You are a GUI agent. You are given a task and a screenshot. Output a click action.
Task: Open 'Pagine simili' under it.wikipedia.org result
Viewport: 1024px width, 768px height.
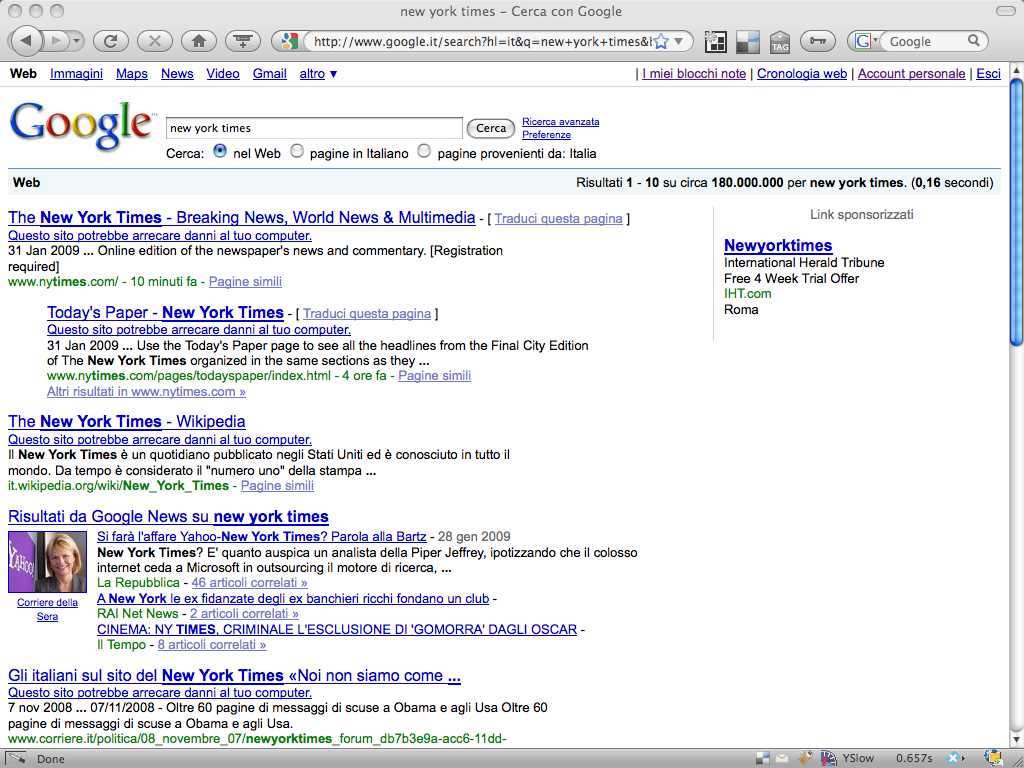point(278,485)
